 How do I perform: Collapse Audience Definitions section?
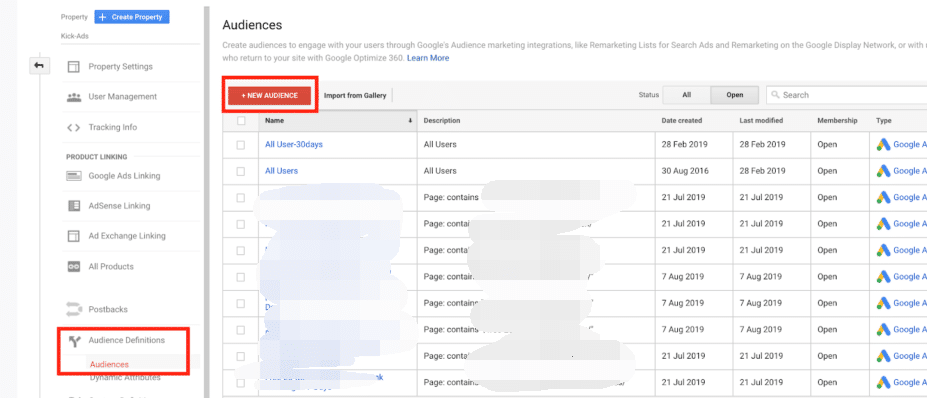(127, 340)
